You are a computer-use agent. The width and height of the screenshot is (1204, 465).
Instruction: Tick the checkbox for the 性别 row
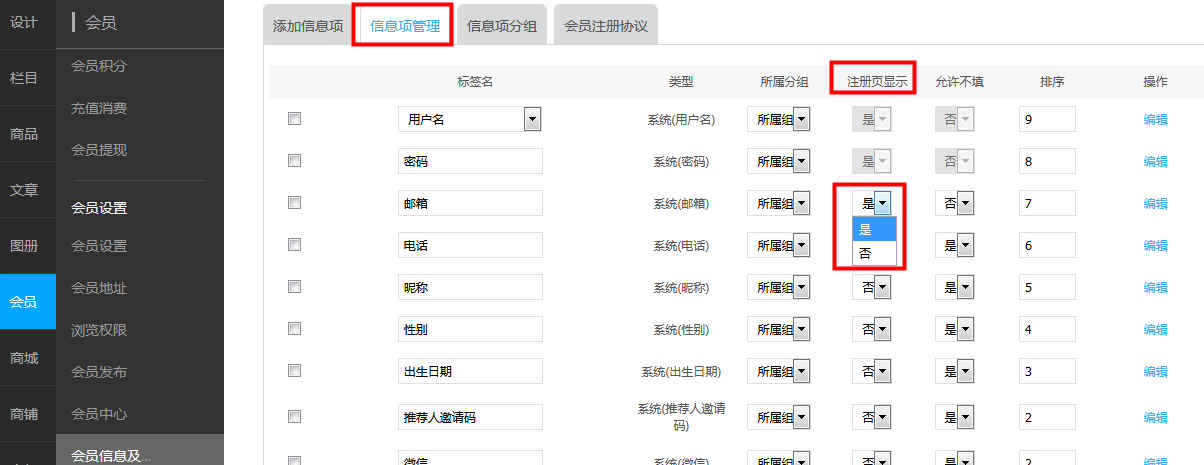(x=294, y=328)
